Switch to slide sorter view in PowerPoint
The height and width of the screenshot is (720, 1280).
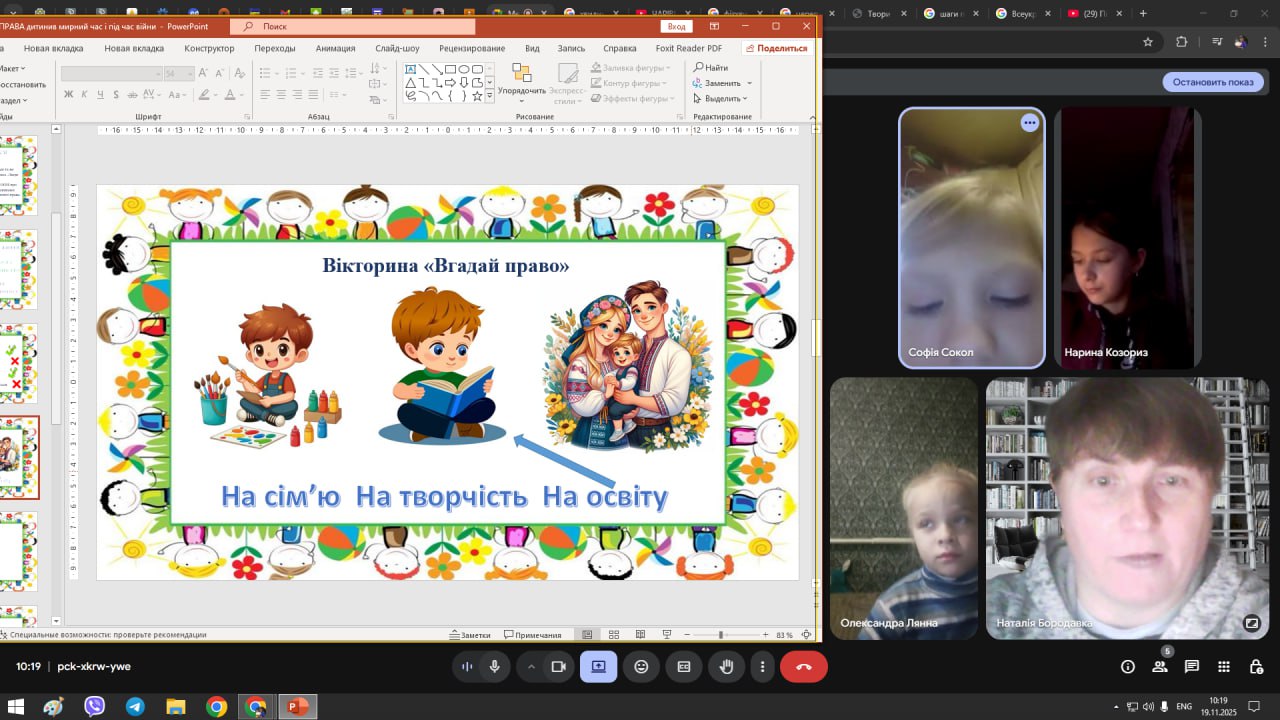click(x=613, y=635)
